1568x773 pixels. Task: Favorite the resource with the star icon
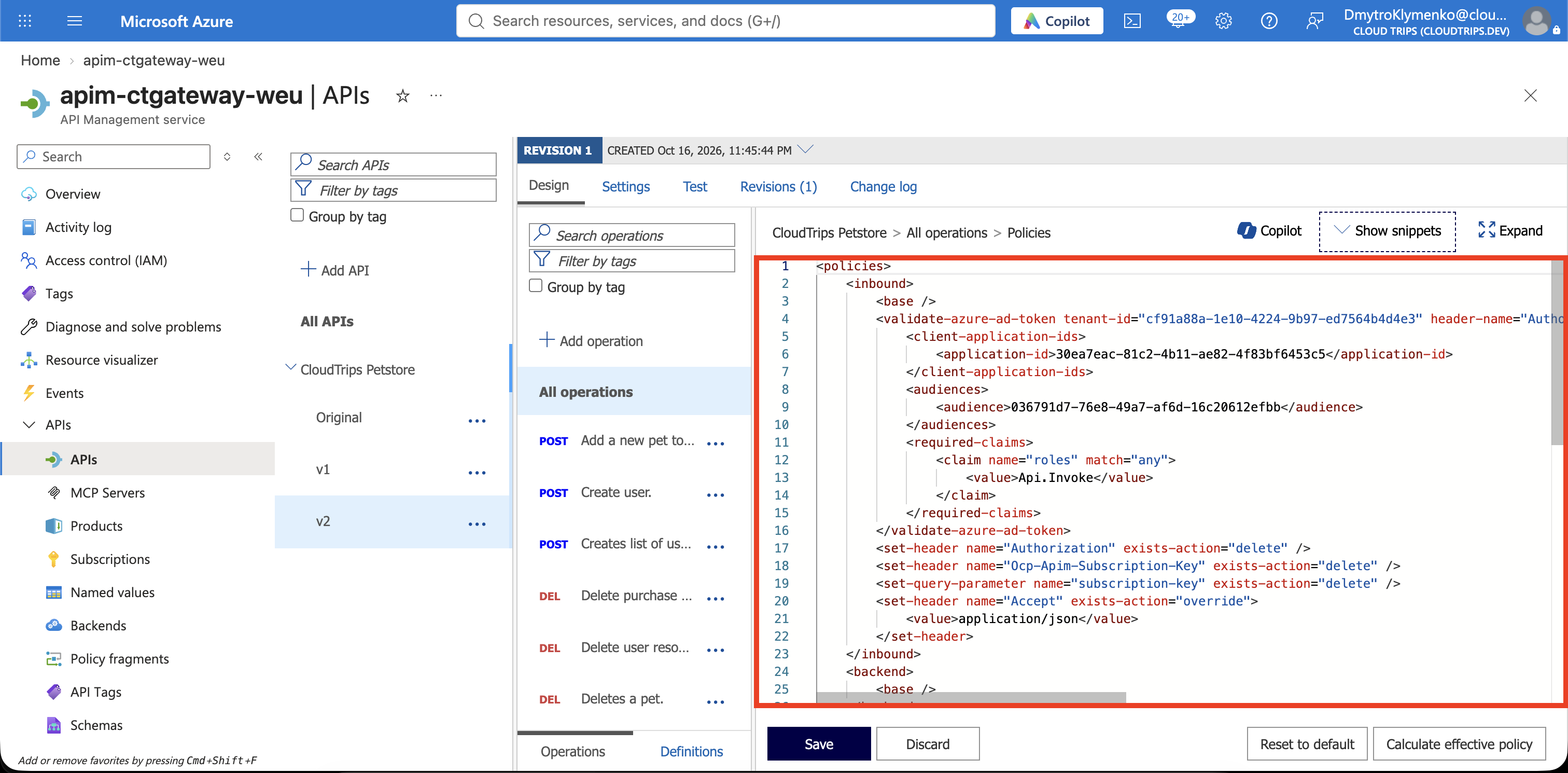click(402, 95)
